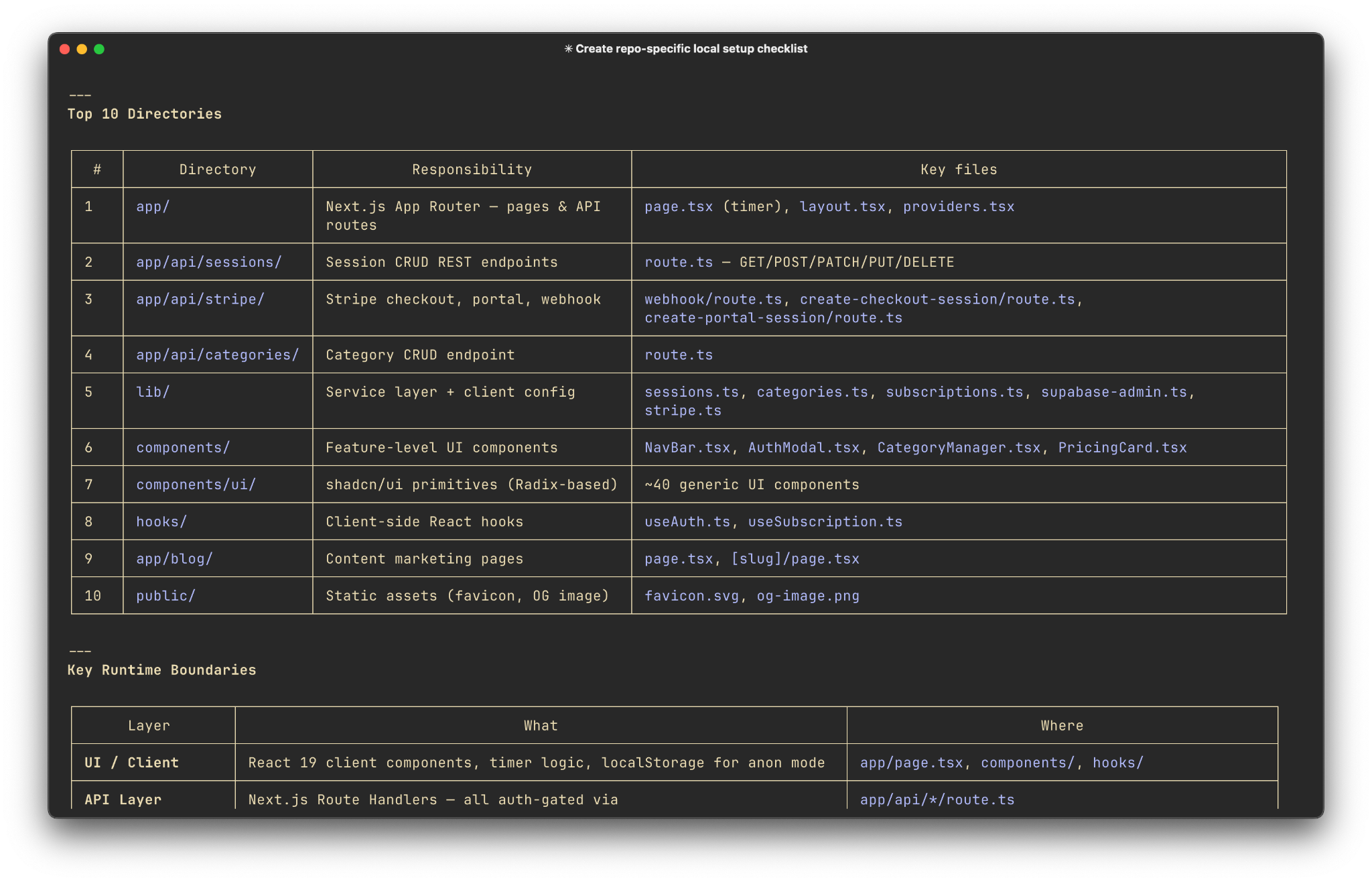Viewport: 1372px width, 882px height.
Task: Click 'sessions.ts' file name
Action: pos(691,391)
